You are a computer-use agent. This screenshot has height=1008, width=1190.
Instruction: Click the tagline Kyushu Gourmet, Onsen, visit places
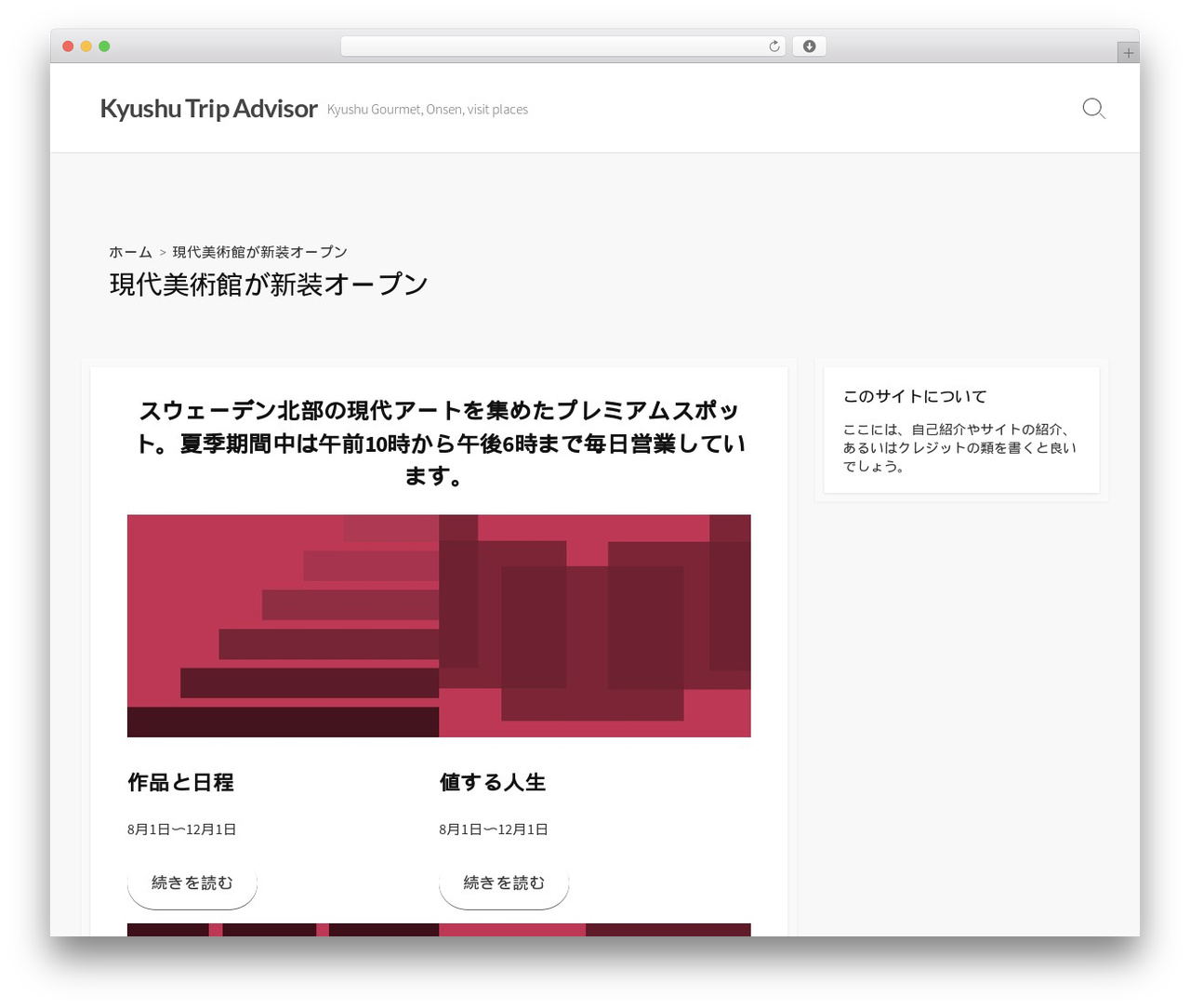coord(428,110)
